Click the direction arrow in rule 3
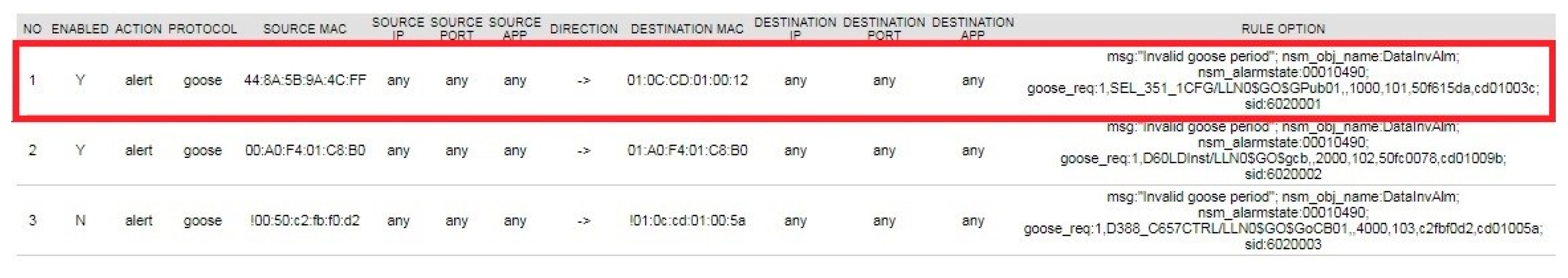This screenshot has height=278, width=1568. 583,220
